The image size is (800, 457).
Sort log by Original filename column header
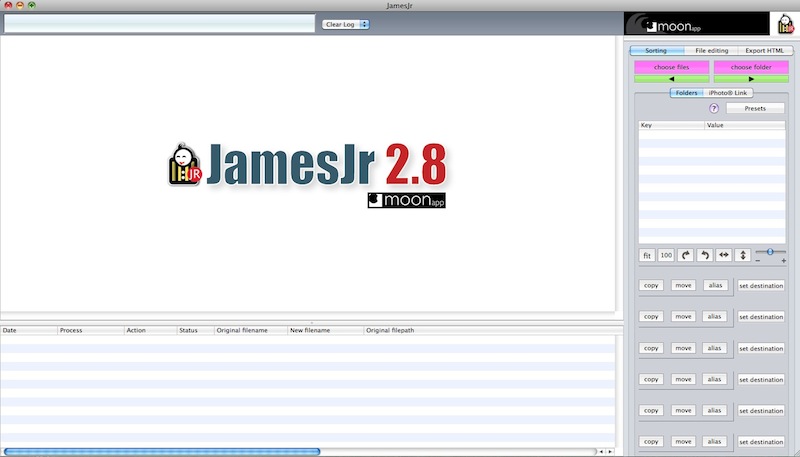[242, 329]
